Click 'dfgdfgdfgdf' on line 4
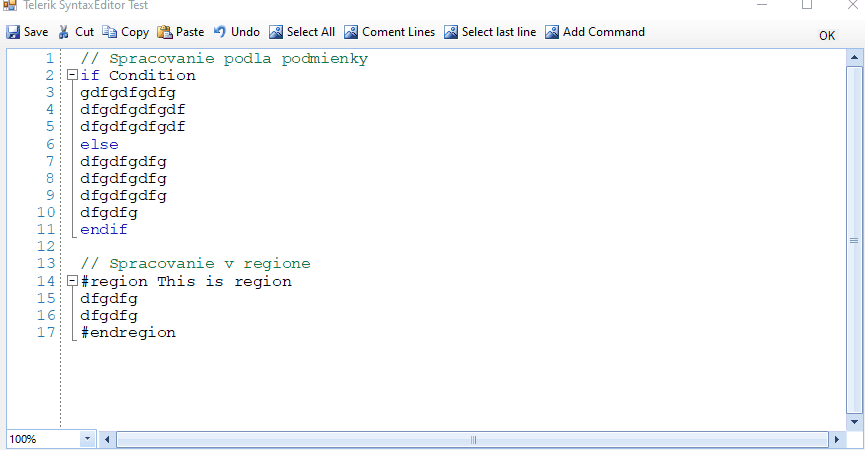The height and width of the screenshot is (450, 865). (x=132, y=110)
